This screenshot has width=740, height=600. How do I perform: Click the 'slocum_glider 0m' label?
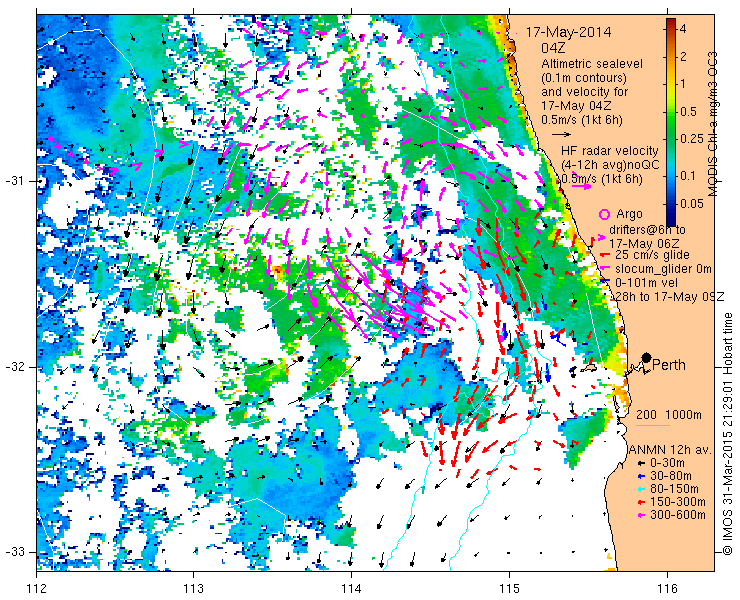click(x=663, y=269)
